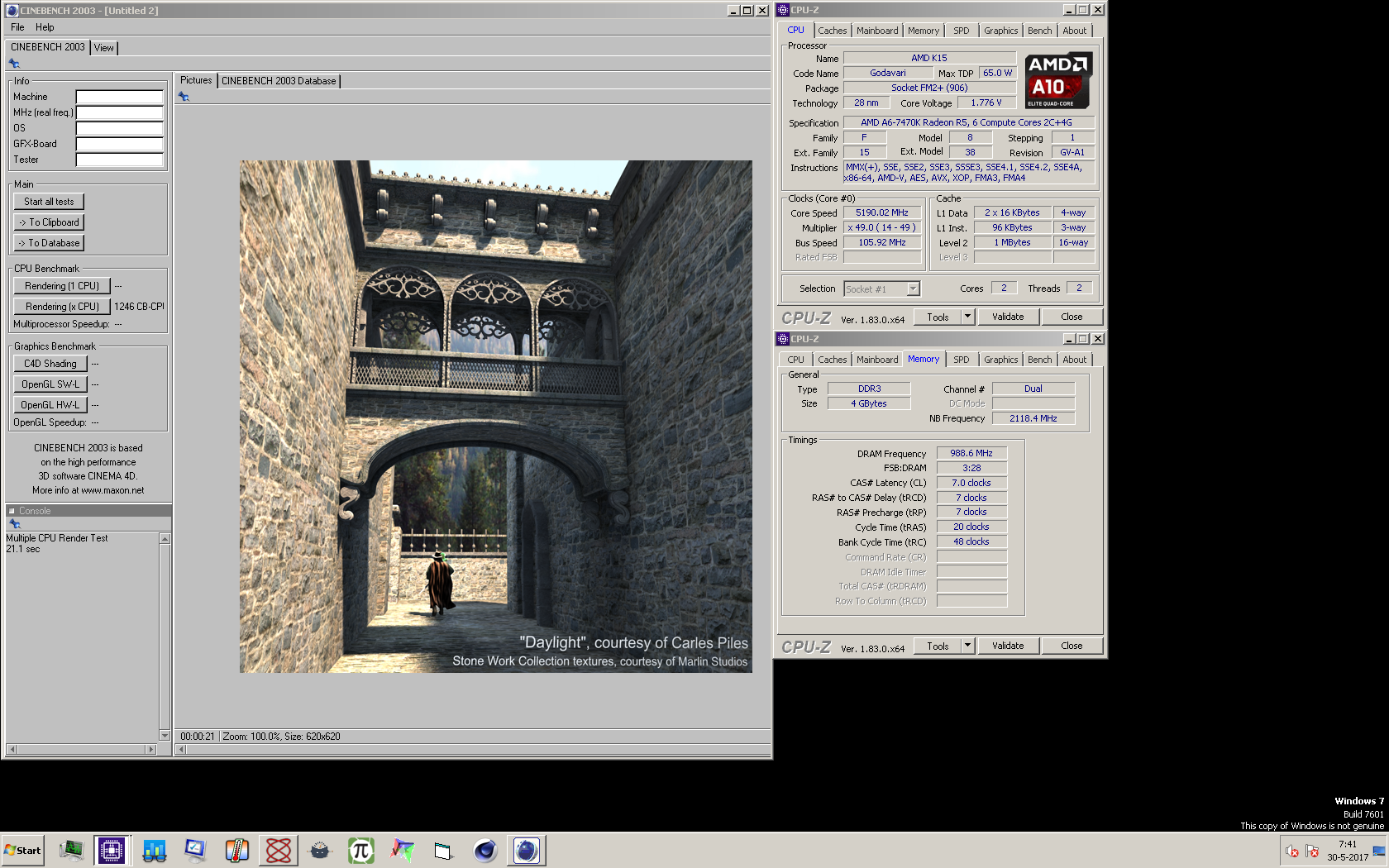Open the system monitor taskbar icon

pos(71,850)
